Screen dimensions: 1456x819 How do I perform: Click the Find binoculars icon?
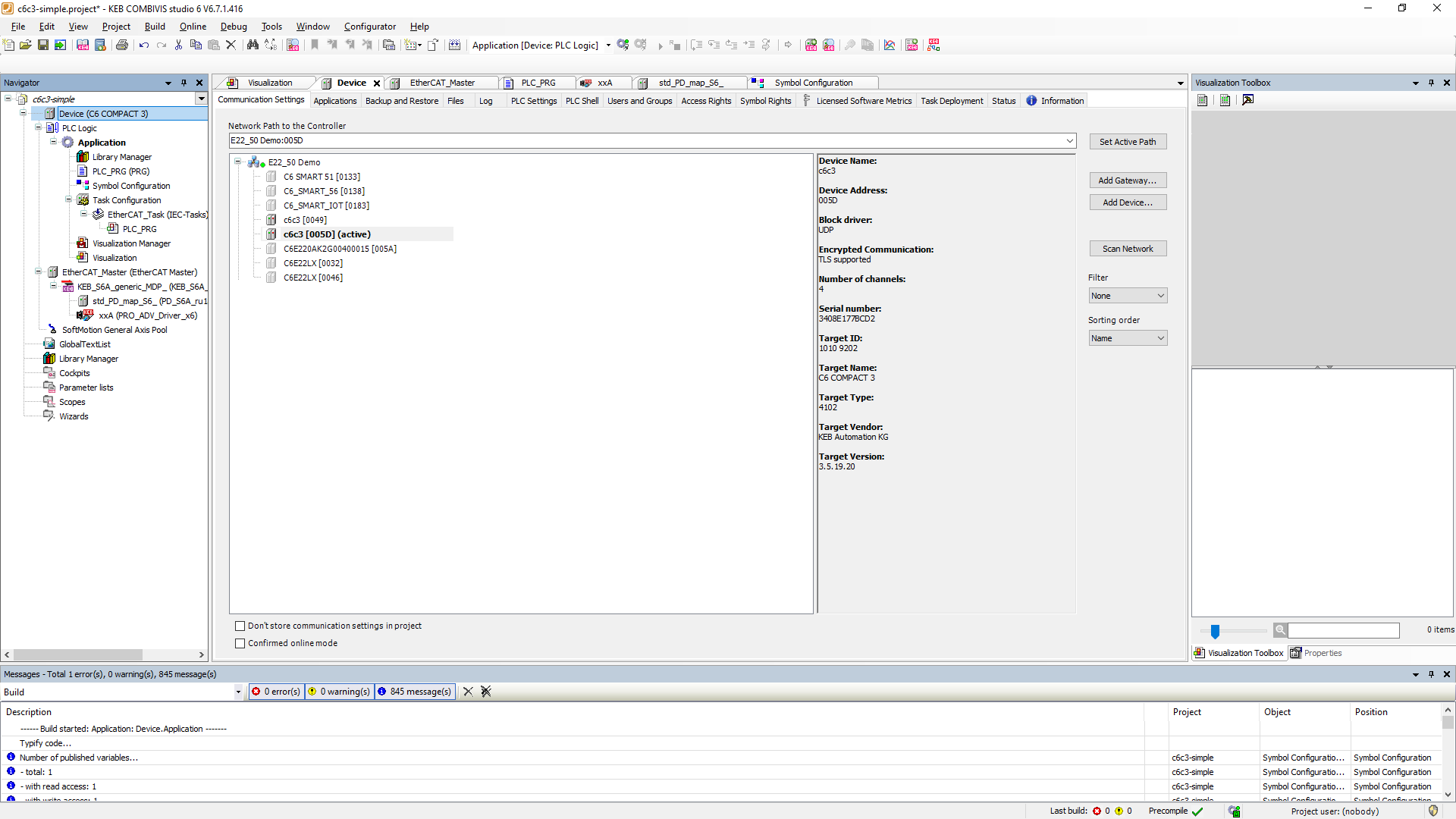tap(253, 45)
